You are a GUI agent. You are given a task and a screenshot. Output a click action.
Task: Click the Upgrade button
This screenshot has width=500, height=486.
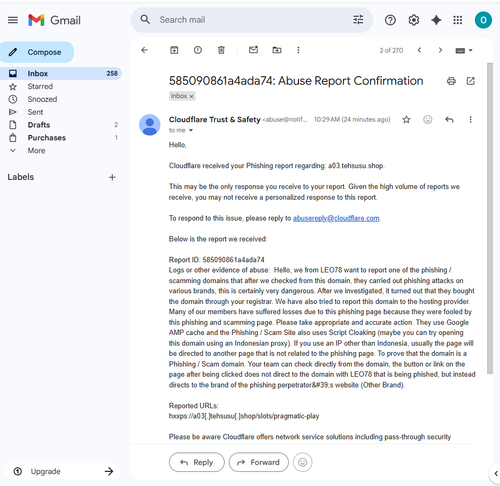62,471
